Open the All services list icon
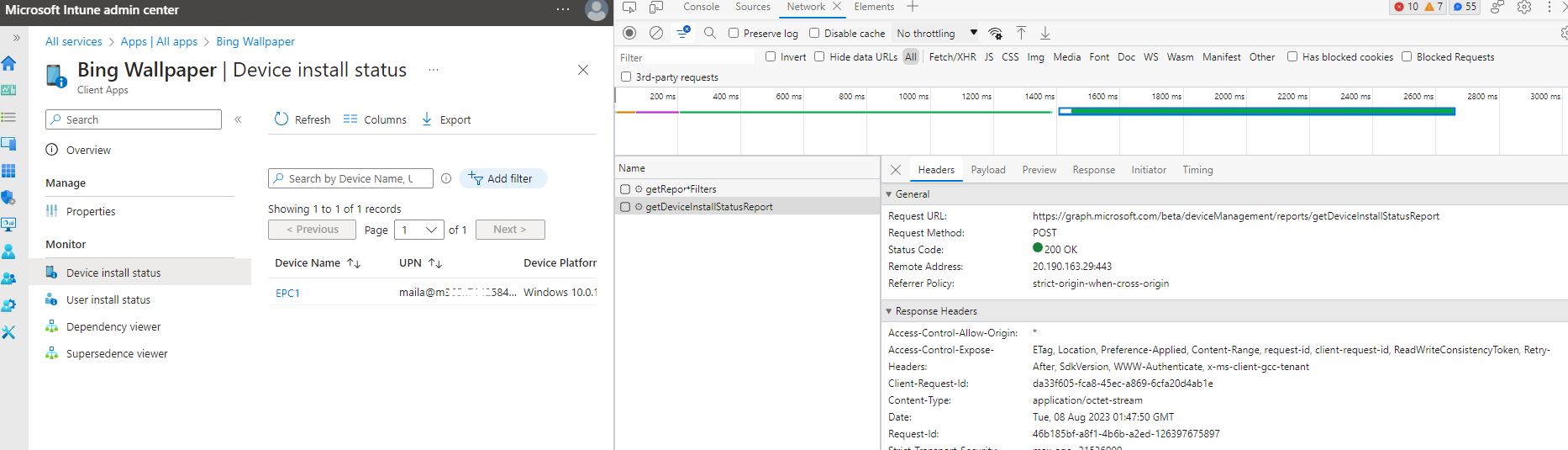 [x=8, y=117]
